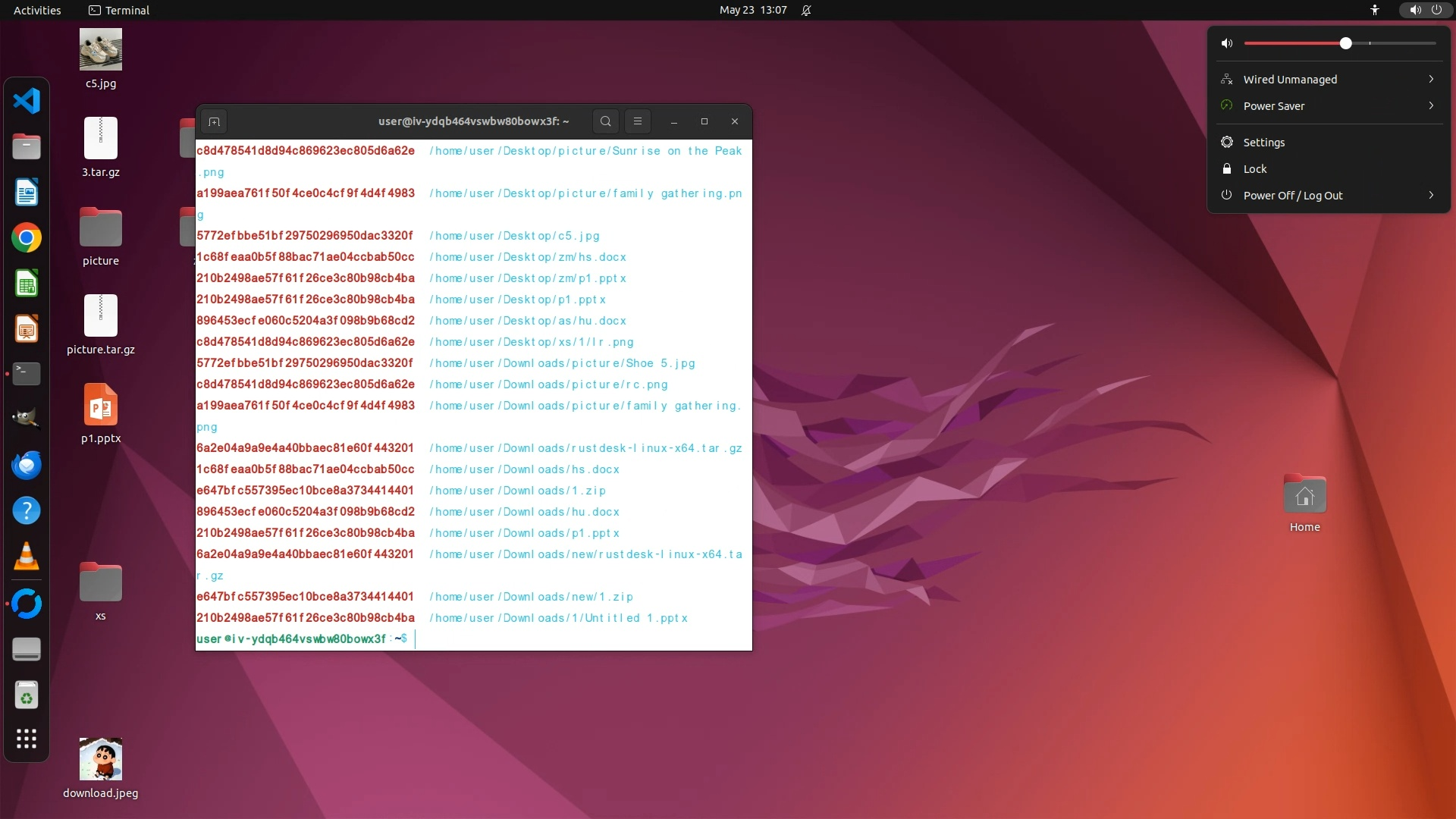Click the terminal search icon
Viewport: 1456px width, 819px height.
[x=605, y=121]
